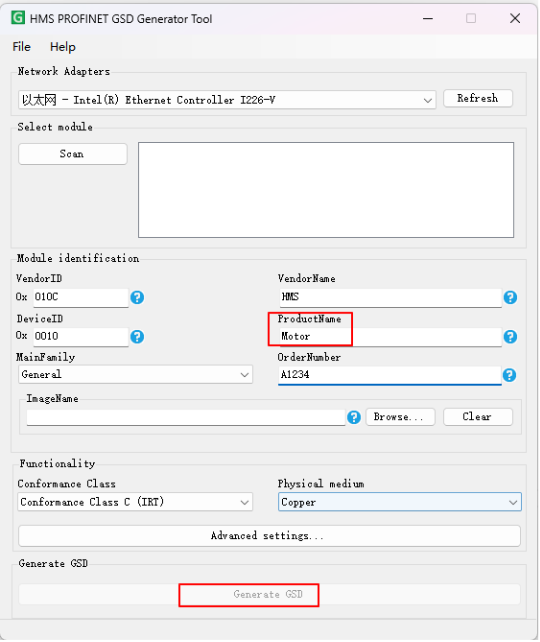This screenshot has width=540, height=642.
Task: Clear the ImageName field
Action: pyautogui.click(x=478, y=417)
